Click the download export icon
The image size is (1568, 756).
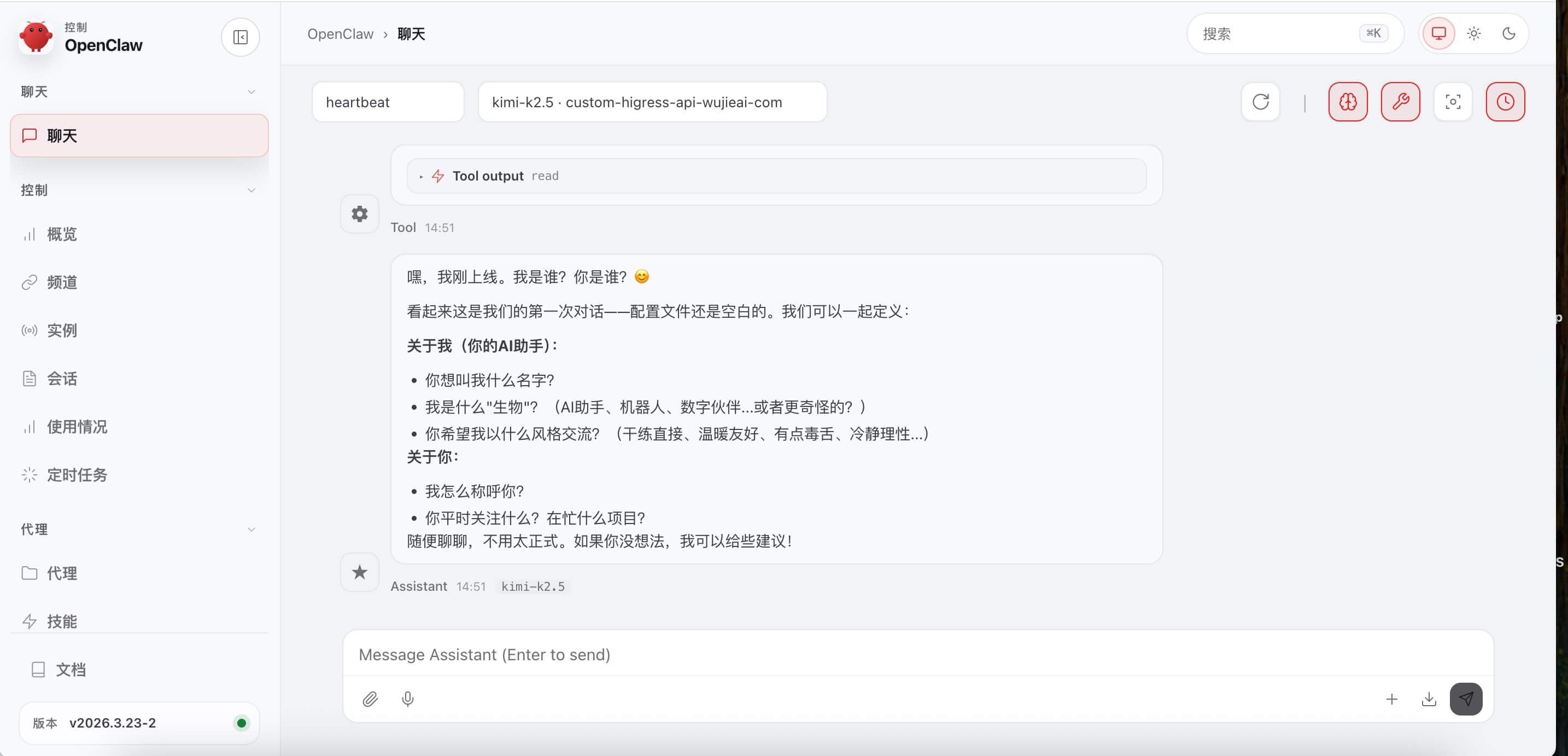(x=1429, y=699)
